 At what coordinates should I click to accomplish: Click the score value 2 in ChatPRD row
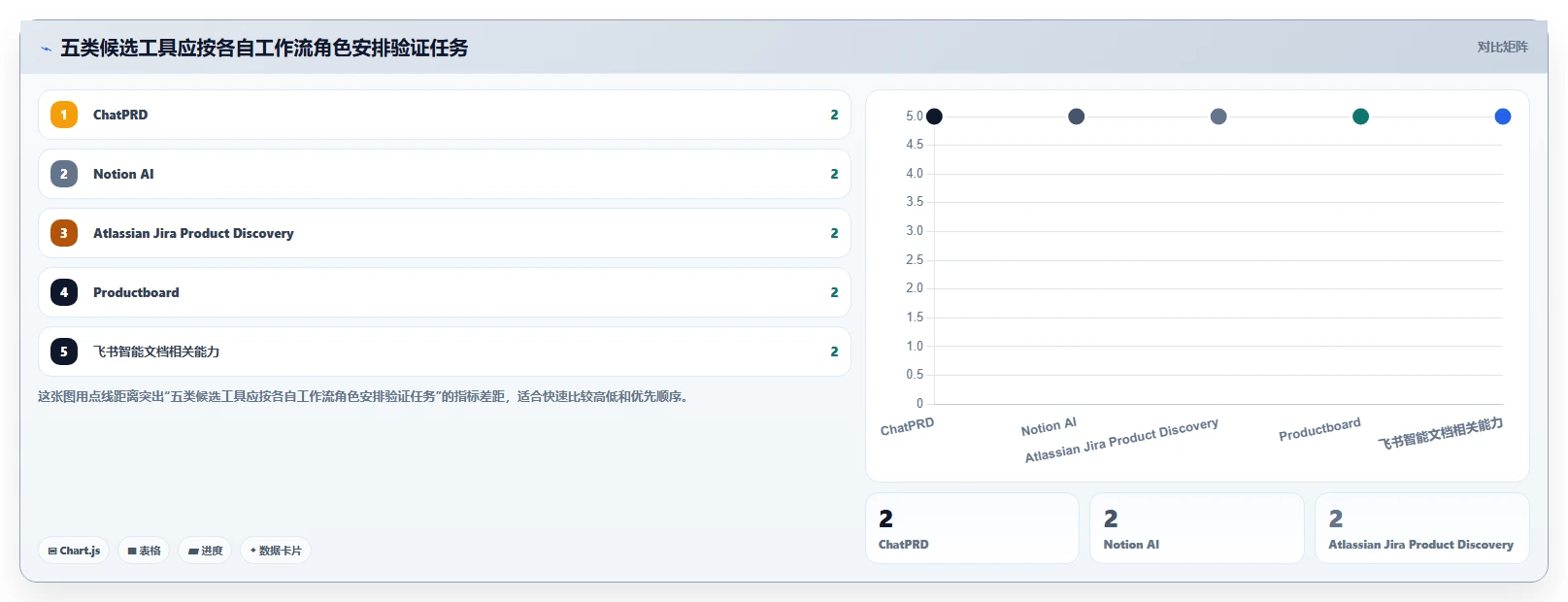tap(834, 115)
